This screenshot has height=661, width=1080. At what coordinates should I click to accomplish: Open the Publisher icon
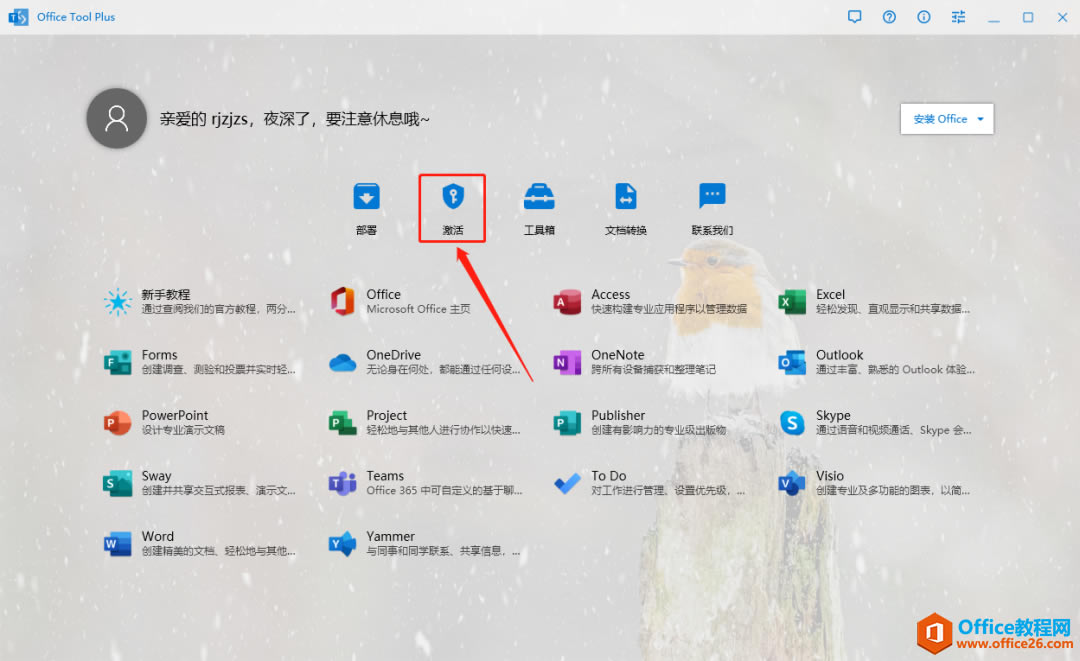pos(567,423)
